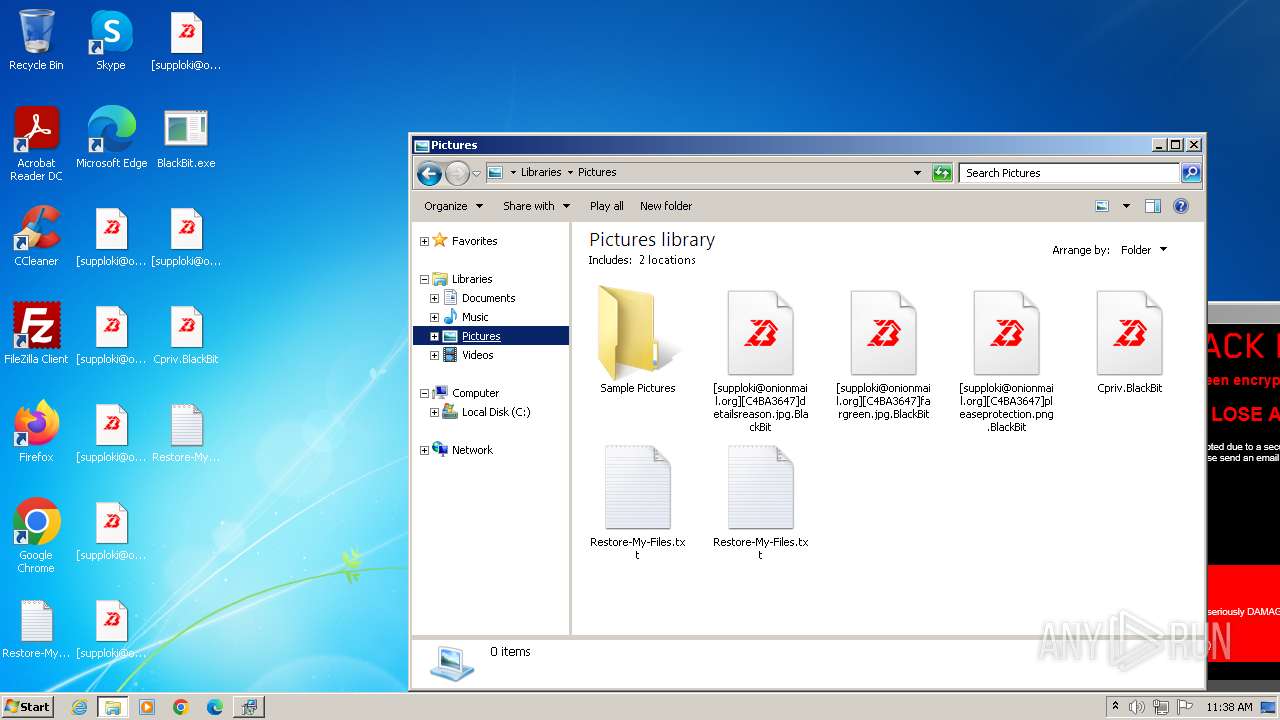Open recent pages dropdown arrow
Screen dimensions: 1280x720
click(476, 173)
